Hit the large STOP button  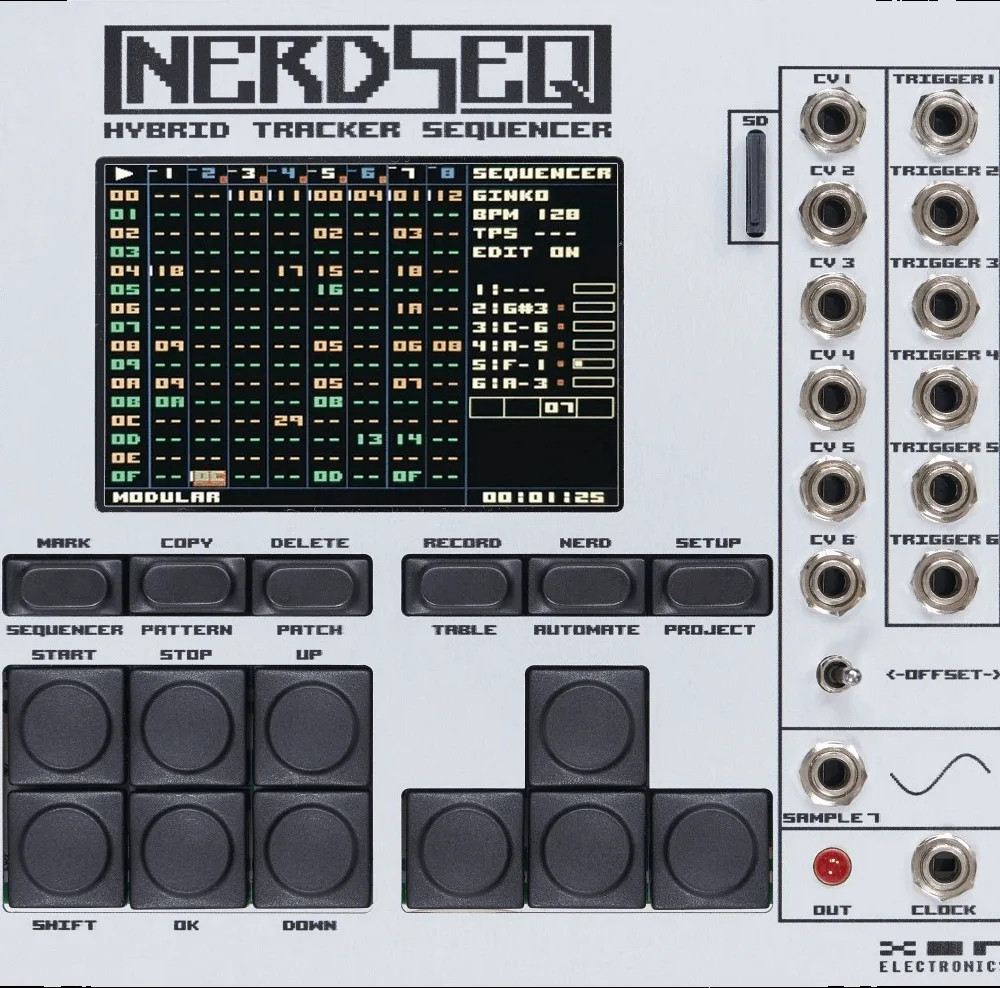(187, 726)
